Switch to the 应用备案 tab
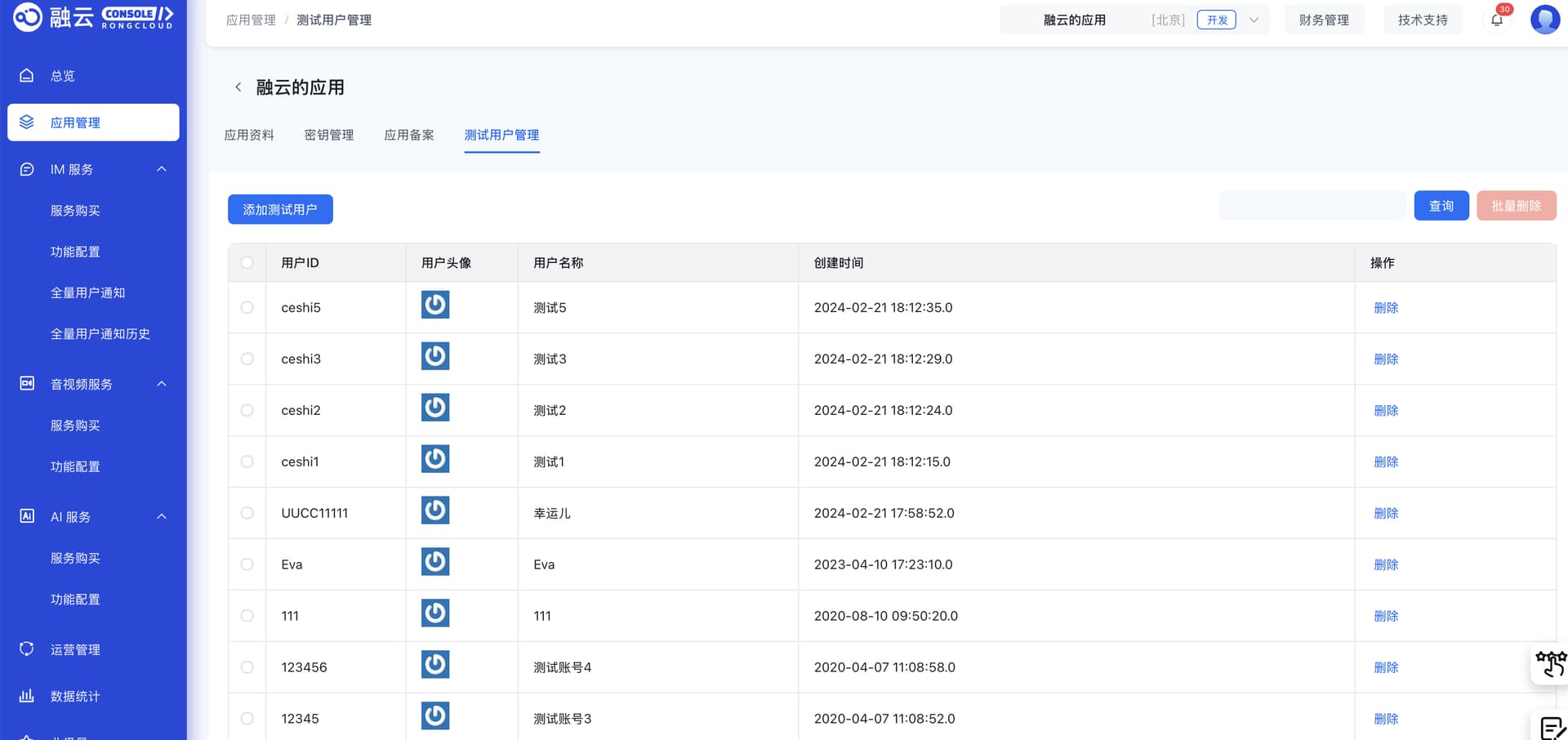 coord(409,135)
